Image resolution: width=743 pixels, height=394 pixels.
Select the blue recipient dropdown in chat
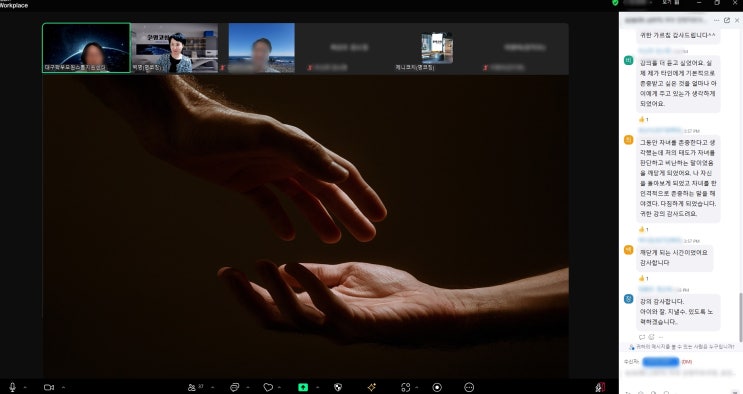661,362
